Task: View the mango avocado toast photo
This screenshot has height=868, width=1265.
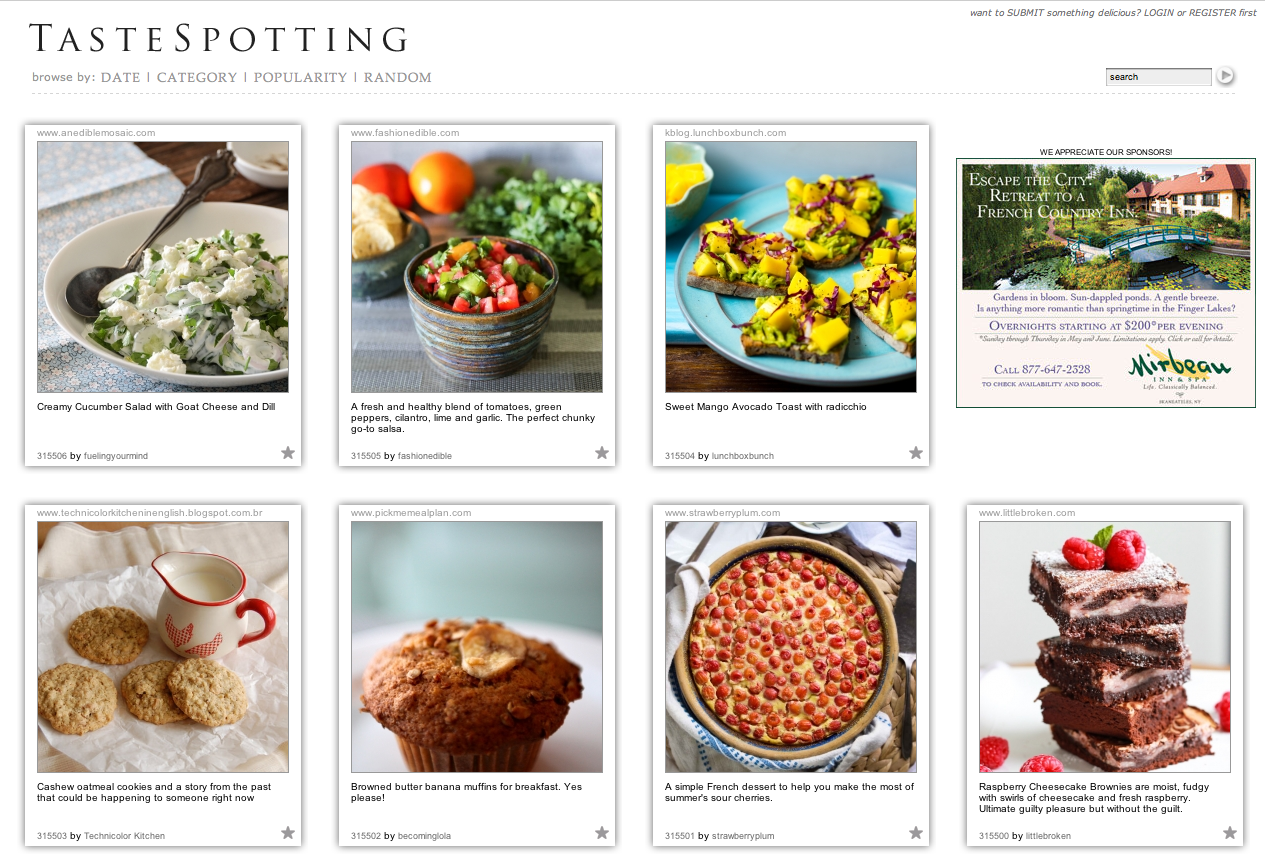Action: click(x=791, y=267)
